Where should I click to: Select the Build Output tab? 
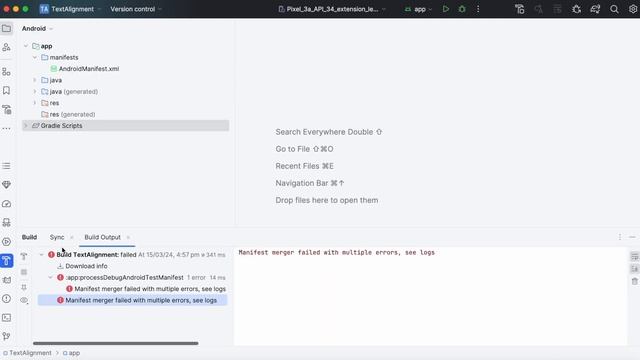102,237
